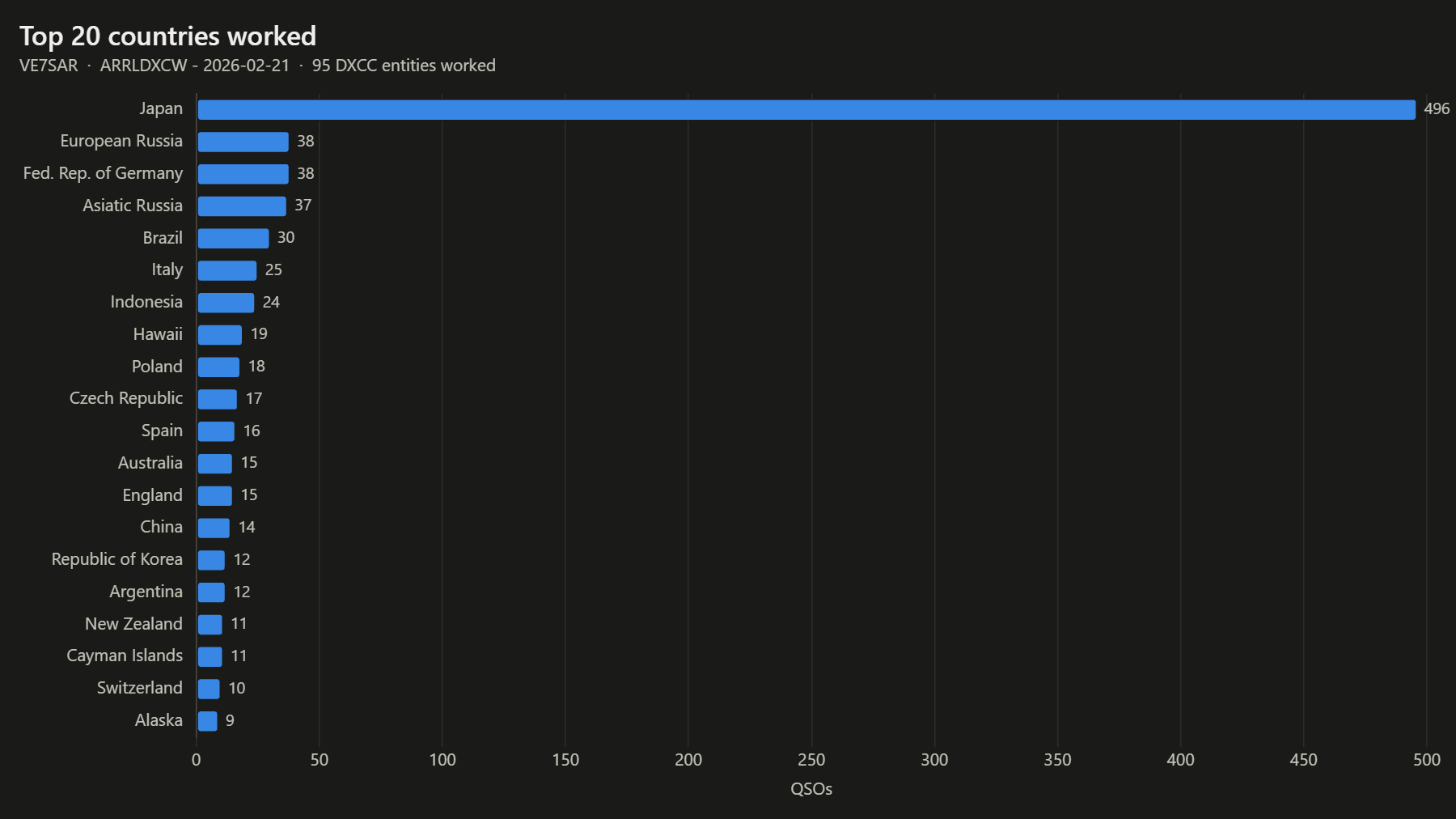Click the '19' value for Hawaii
Image resolution: width=1456 pixels, height=819 pixels.
[x=259, y=333]
